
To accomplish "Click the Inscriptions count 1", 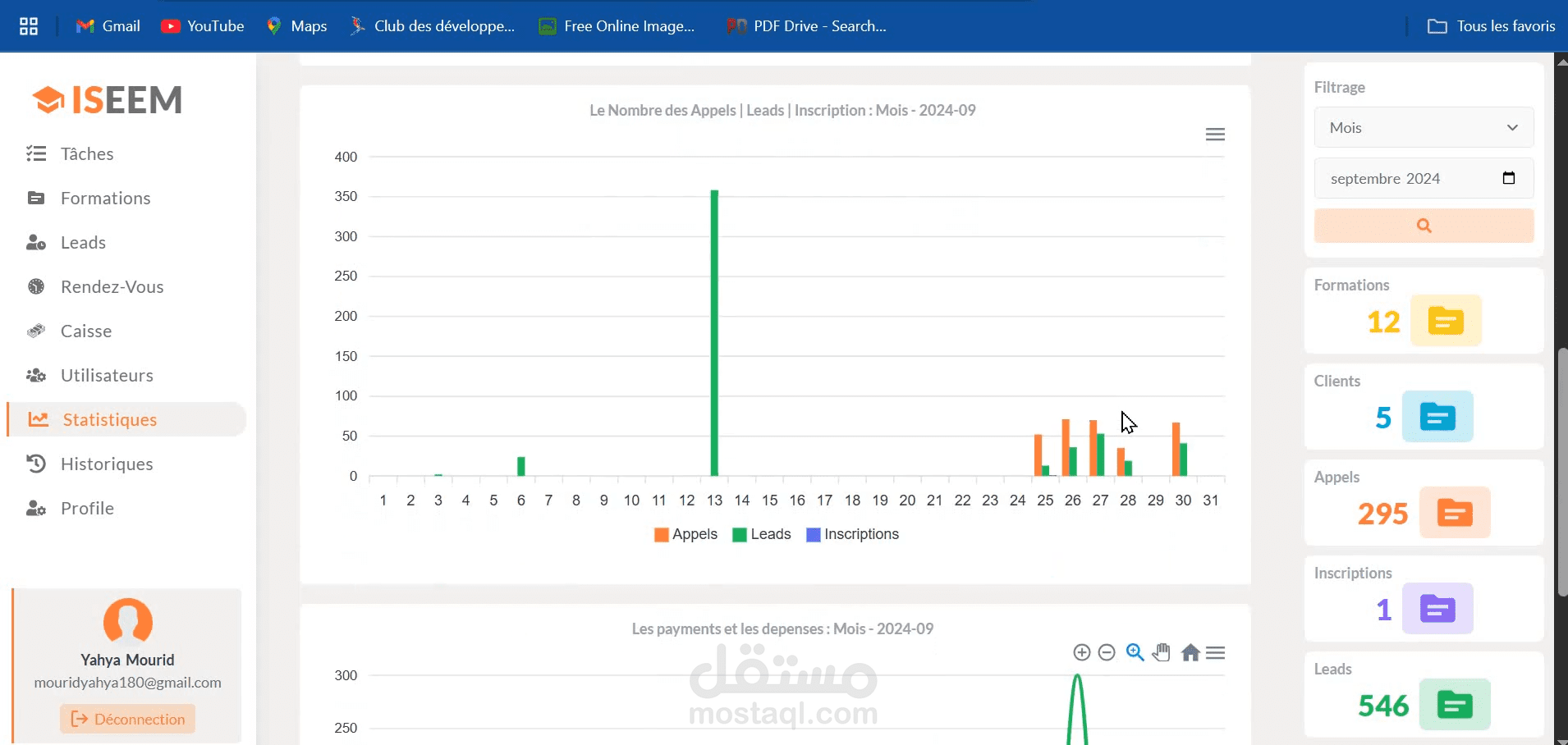I will pyautogui.click(x=1384, y=610).
